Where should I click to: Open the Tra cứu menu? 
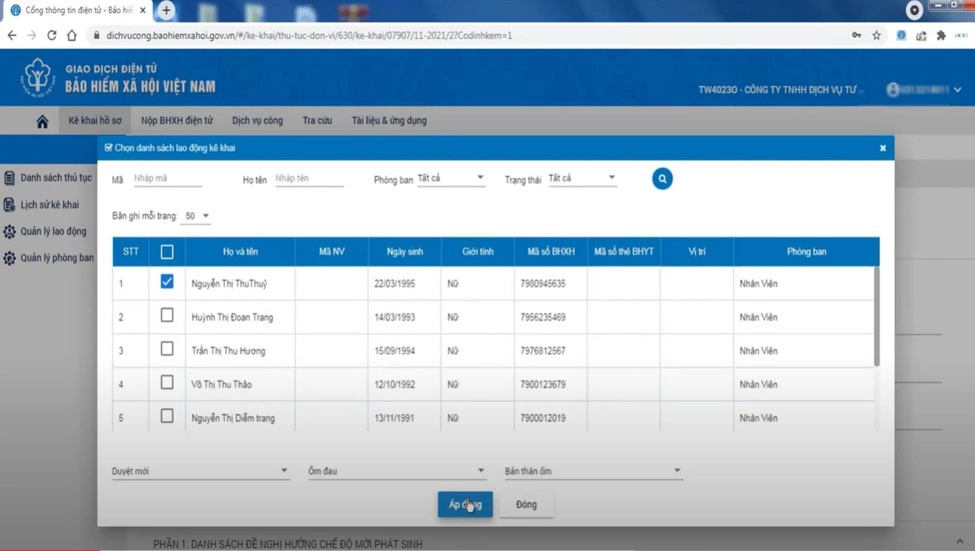tap(317, 121)
